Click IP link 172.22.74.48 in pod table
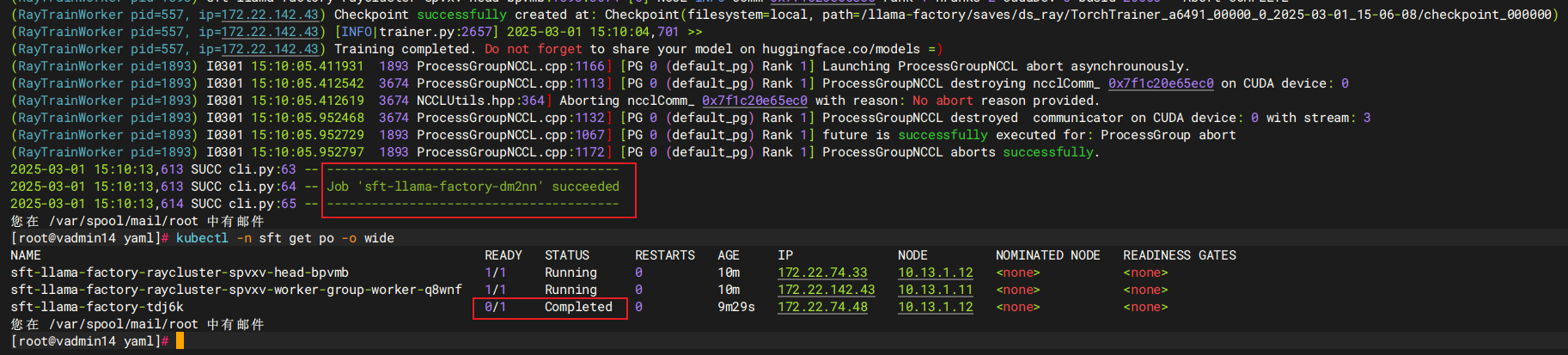Screen dimensions: 1568x355 click(822, 307)
